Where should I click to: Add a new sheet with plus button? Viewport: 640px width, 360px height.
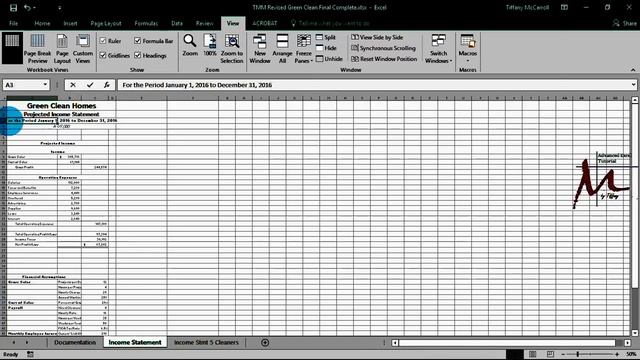click(265, 342)
